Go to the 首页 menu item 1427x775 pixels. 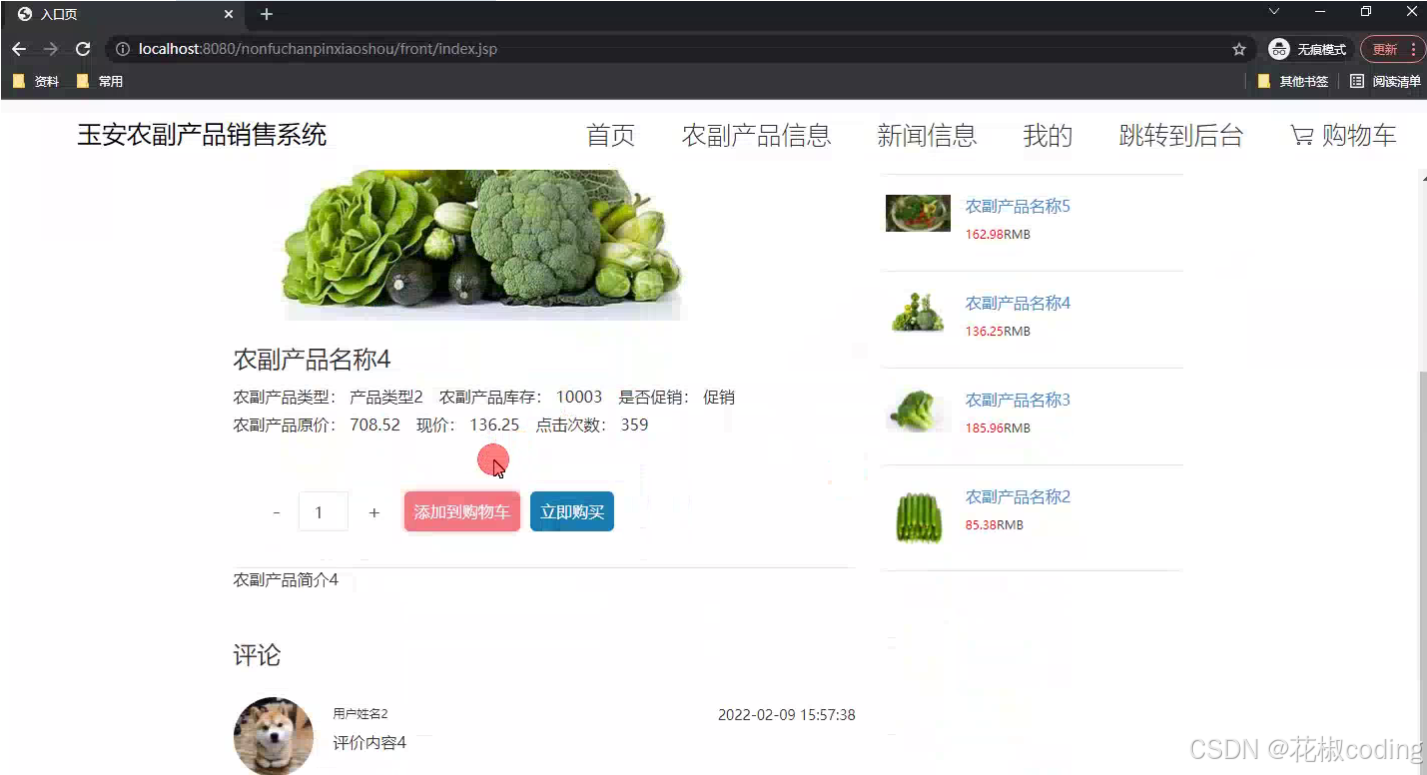611,136
